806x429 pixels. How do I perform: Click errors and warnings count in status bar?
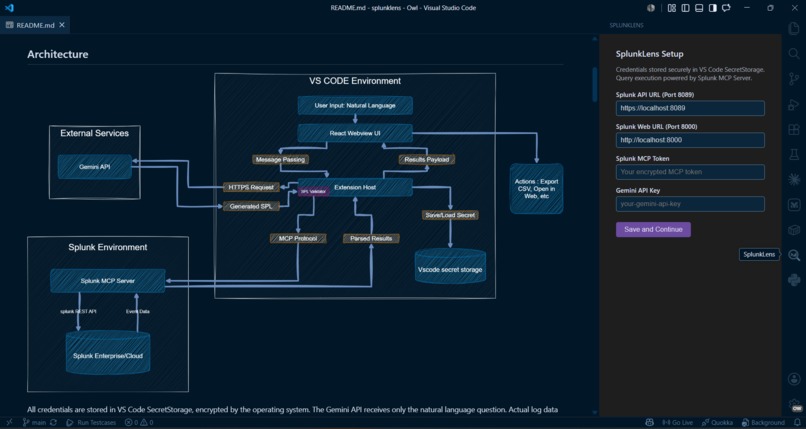click(139, 422)
